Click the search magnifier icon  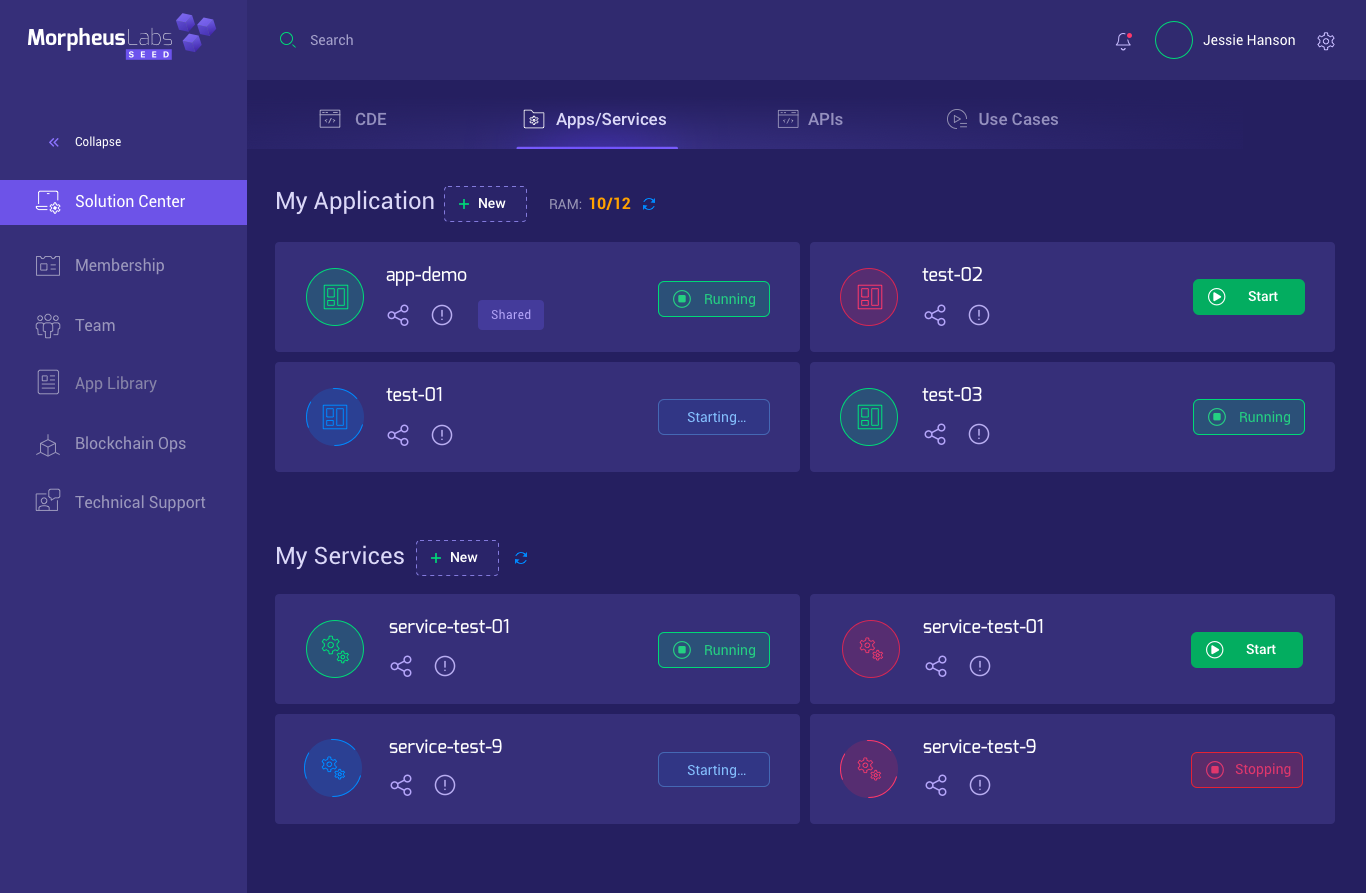point(288,39)
